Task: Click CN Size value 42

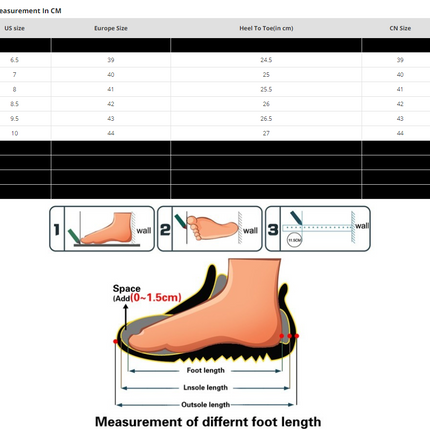Action: tap(400, 104)
